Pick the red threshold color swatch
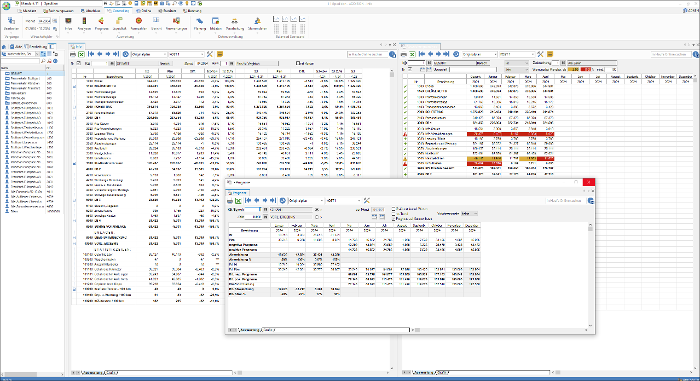The width and height of the screenshot is (700, 381). (586, 70)
